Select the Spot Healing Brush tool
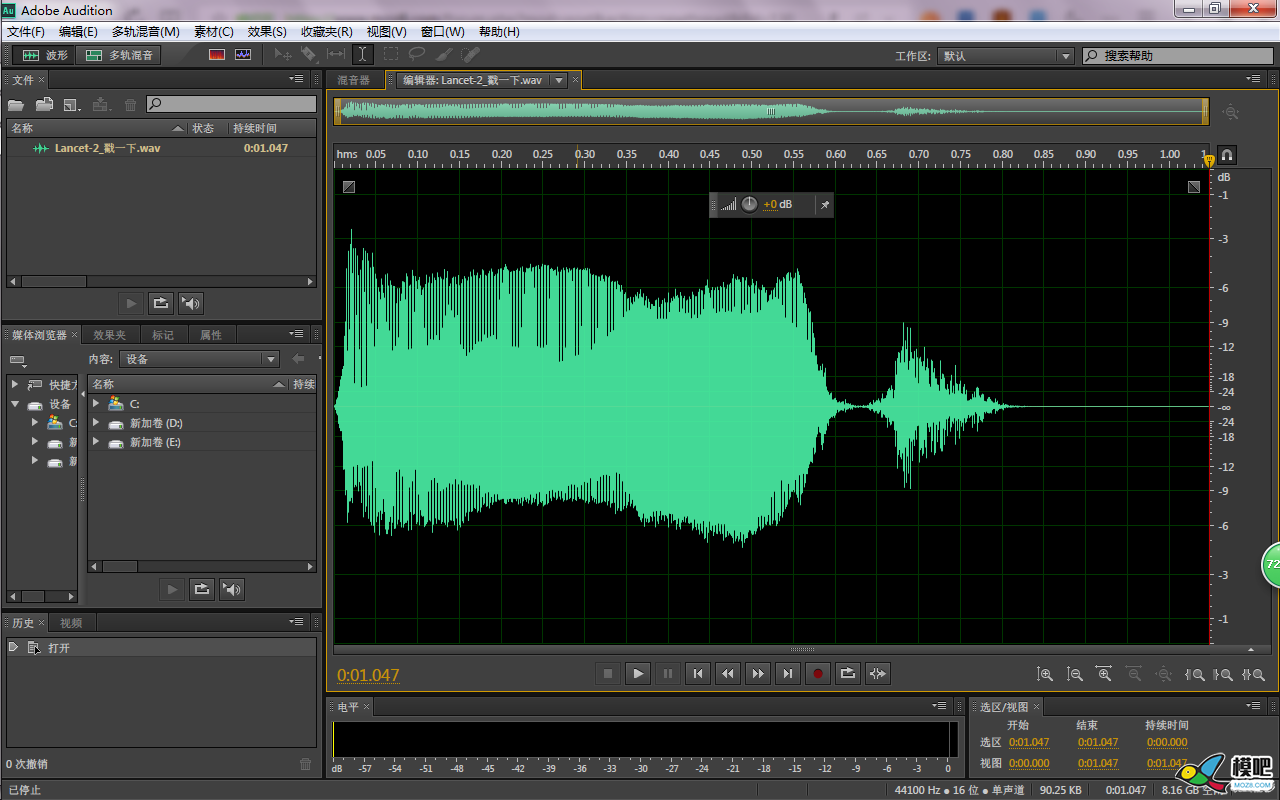 click(x=470, y=55)
